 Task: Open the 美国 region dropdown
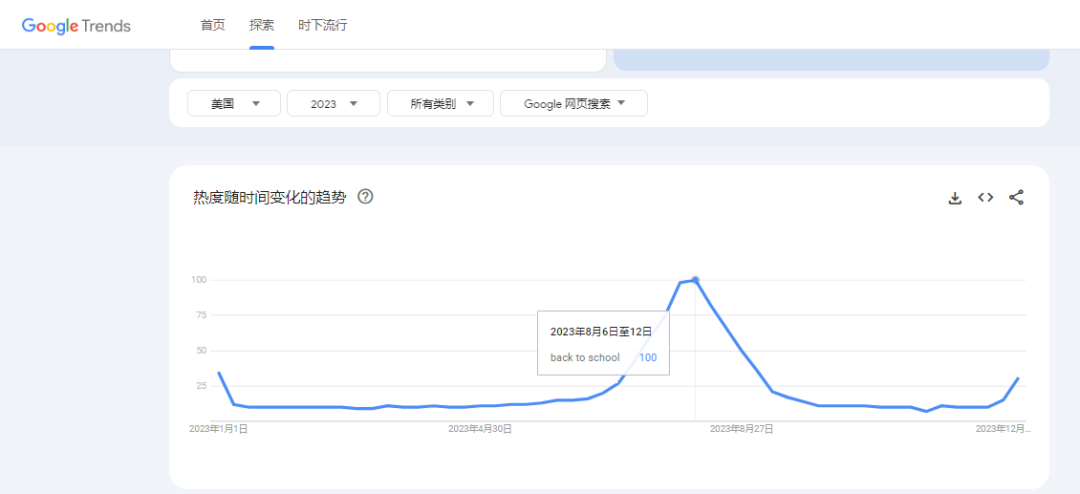click(234, 103)
